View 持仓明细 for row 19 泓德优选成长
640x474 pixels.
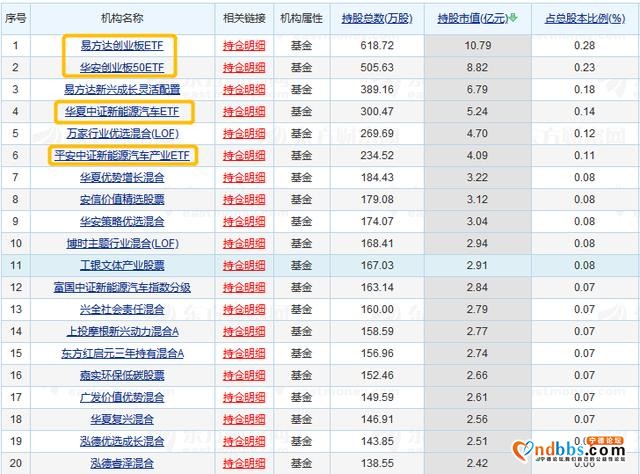tap(244, 442)
